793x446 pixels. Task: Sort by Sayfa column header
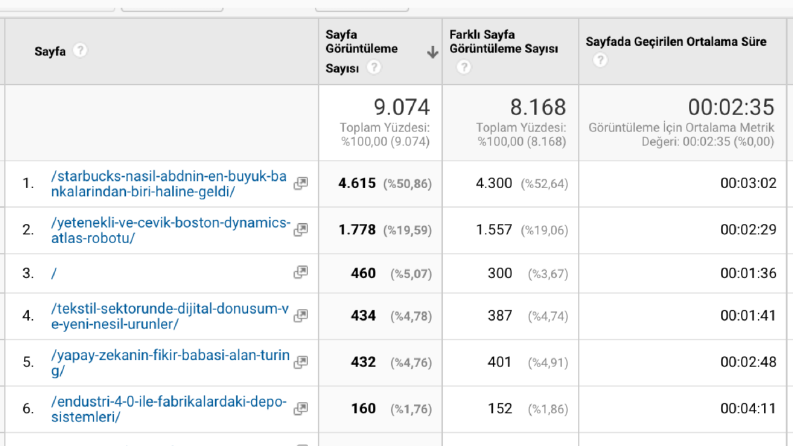[x=50, y=51]
